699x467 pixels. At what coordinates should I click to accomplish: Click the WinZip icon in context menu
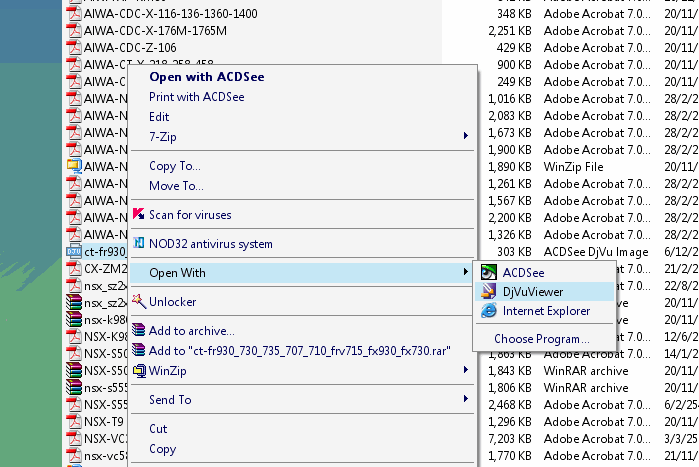[140, 370]
